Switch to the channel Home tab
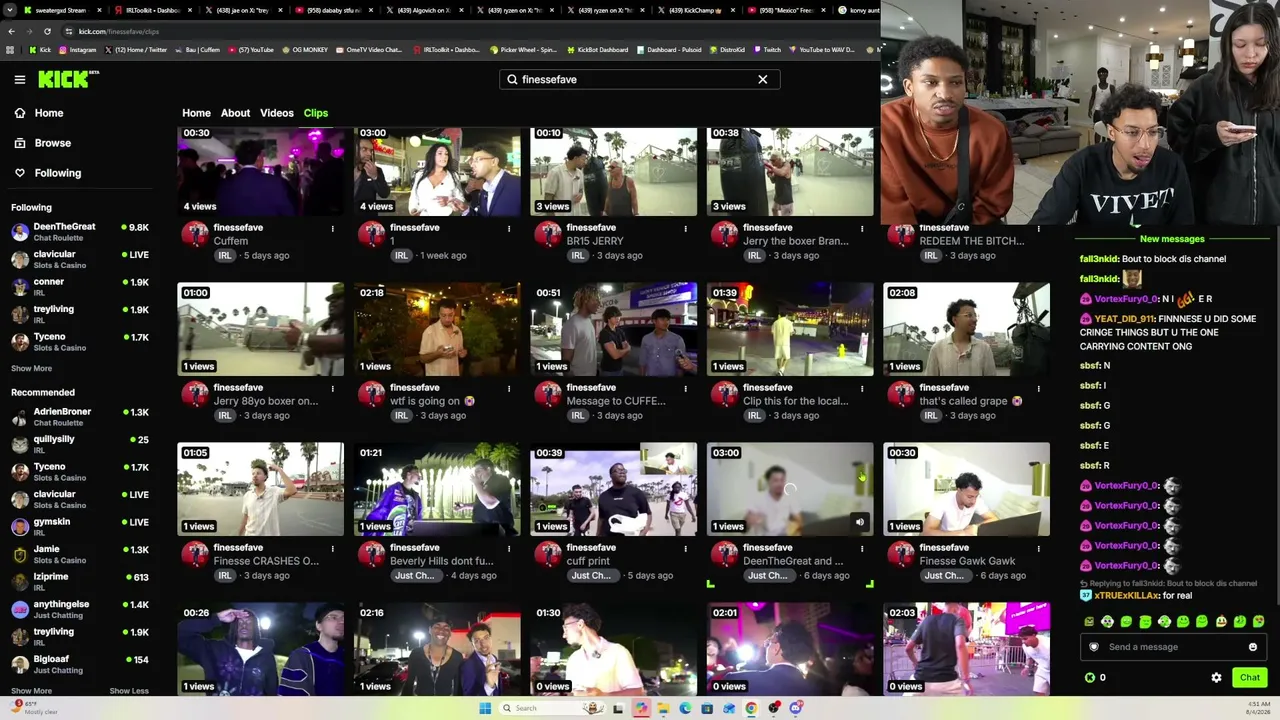This screenshot has height=720, width=1280. [196, 113]
